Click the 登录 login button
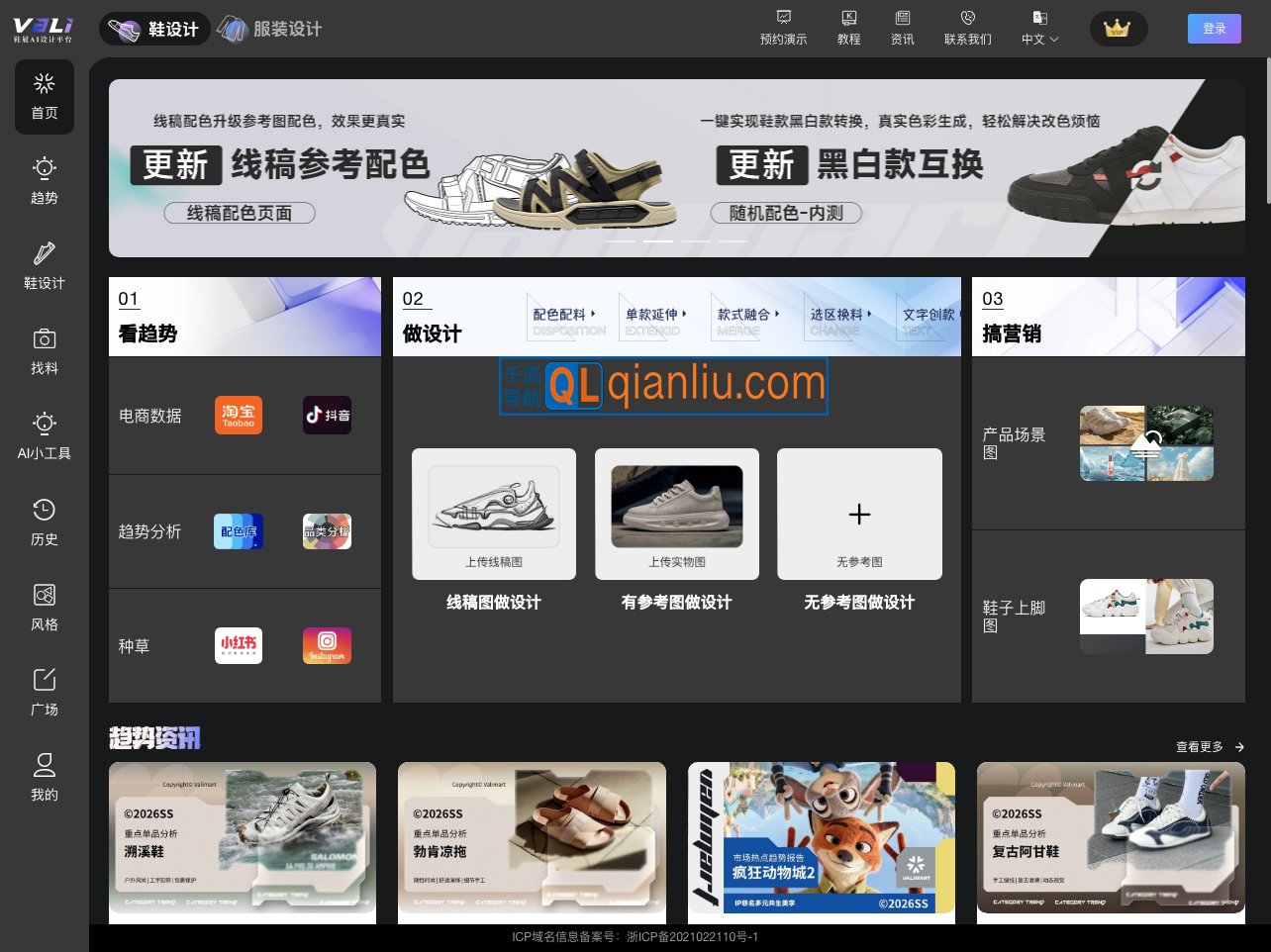 pos(1214,29)
